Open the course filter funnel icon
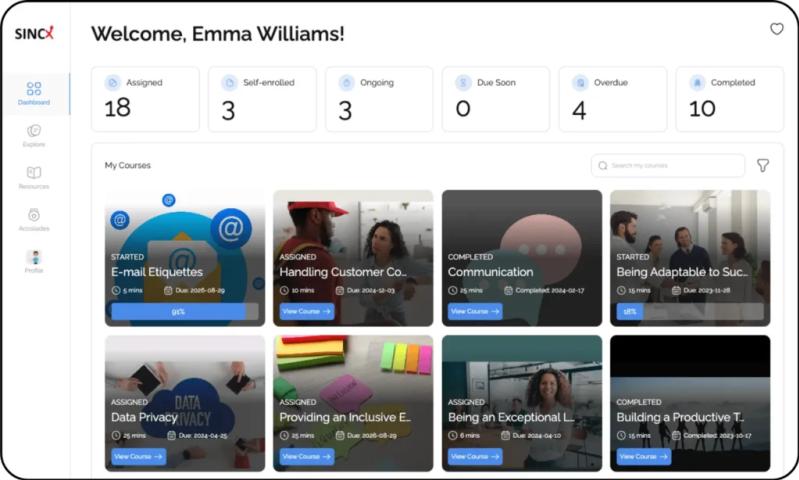 763,166
